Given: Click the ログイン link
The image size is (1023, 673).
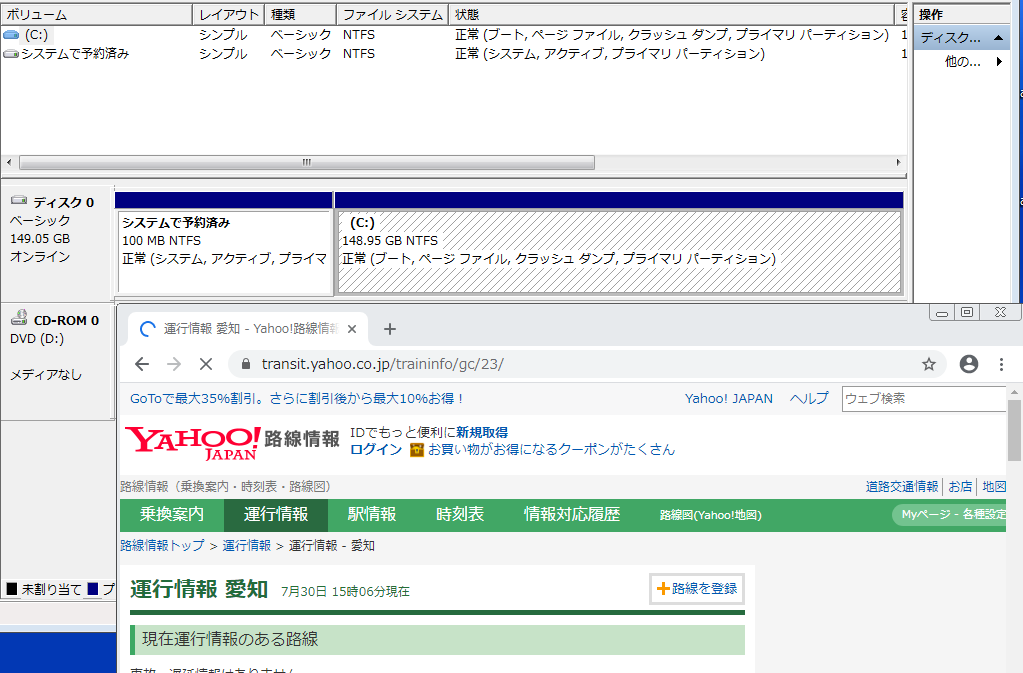Looking at the screenshot, I should [376, 449].
